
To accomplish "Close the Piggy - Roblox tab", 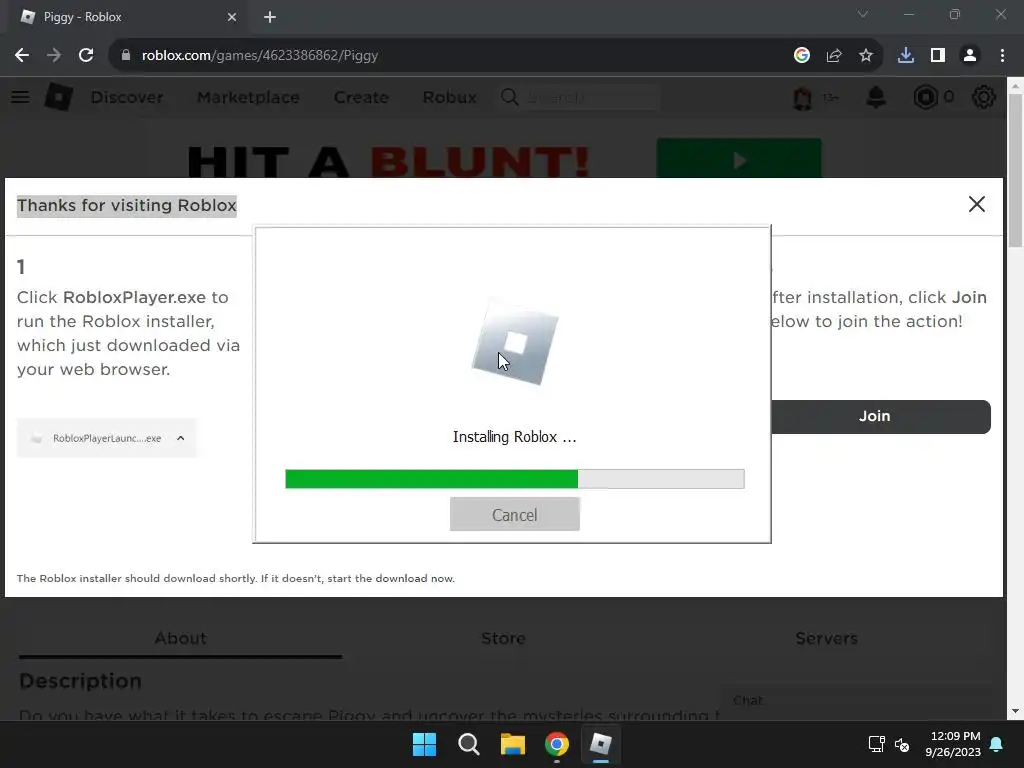I will pos(232,17).
